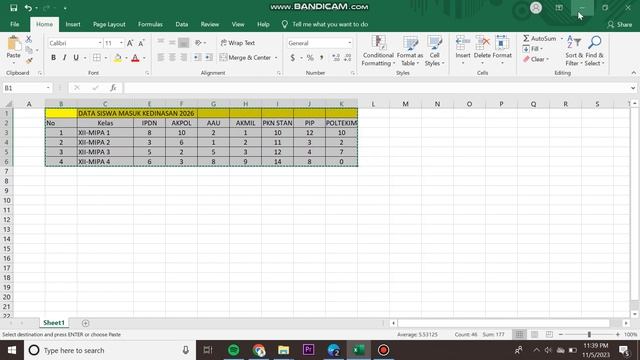Switch to the Data tab

click(182, 24)
